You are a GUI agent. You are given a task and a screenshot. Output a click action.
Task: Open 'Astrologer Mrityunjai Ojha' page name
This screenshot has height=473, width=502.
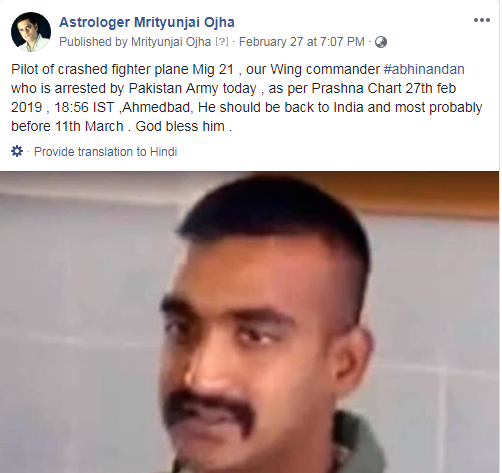[x=147, y=22]
